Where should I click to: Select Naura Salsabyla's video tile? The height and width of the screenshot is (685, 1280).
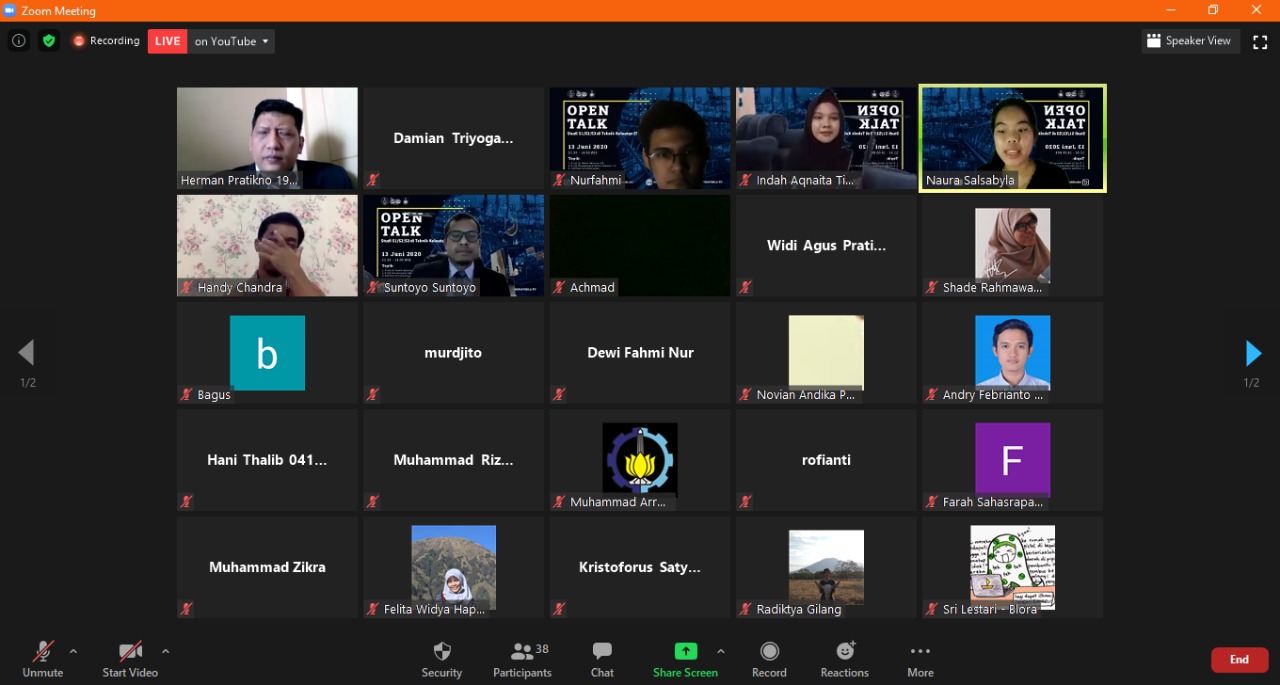[x=1012, y=138]
